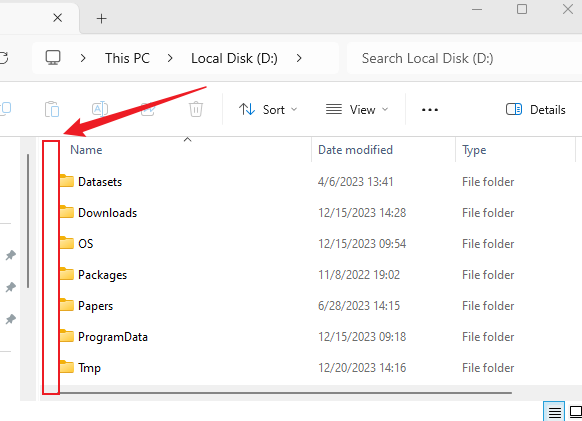Expand chevron after Local Disk (D:)
The width and height of the screenshot is (582, 421).
click(299, 58)
